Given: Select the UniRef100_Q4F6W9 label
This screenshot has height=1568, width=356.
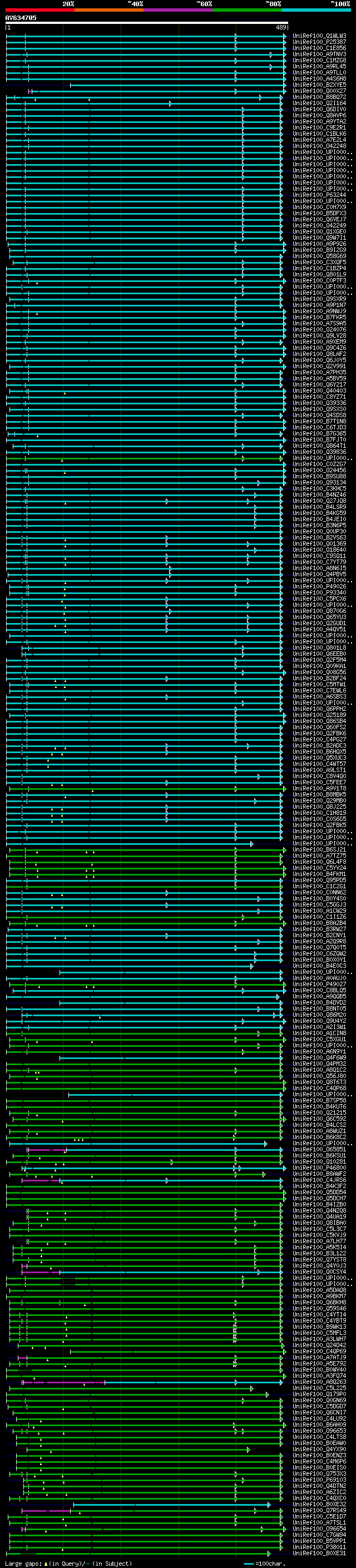Looking at the screenshot, I should [x=319, y=1058].
